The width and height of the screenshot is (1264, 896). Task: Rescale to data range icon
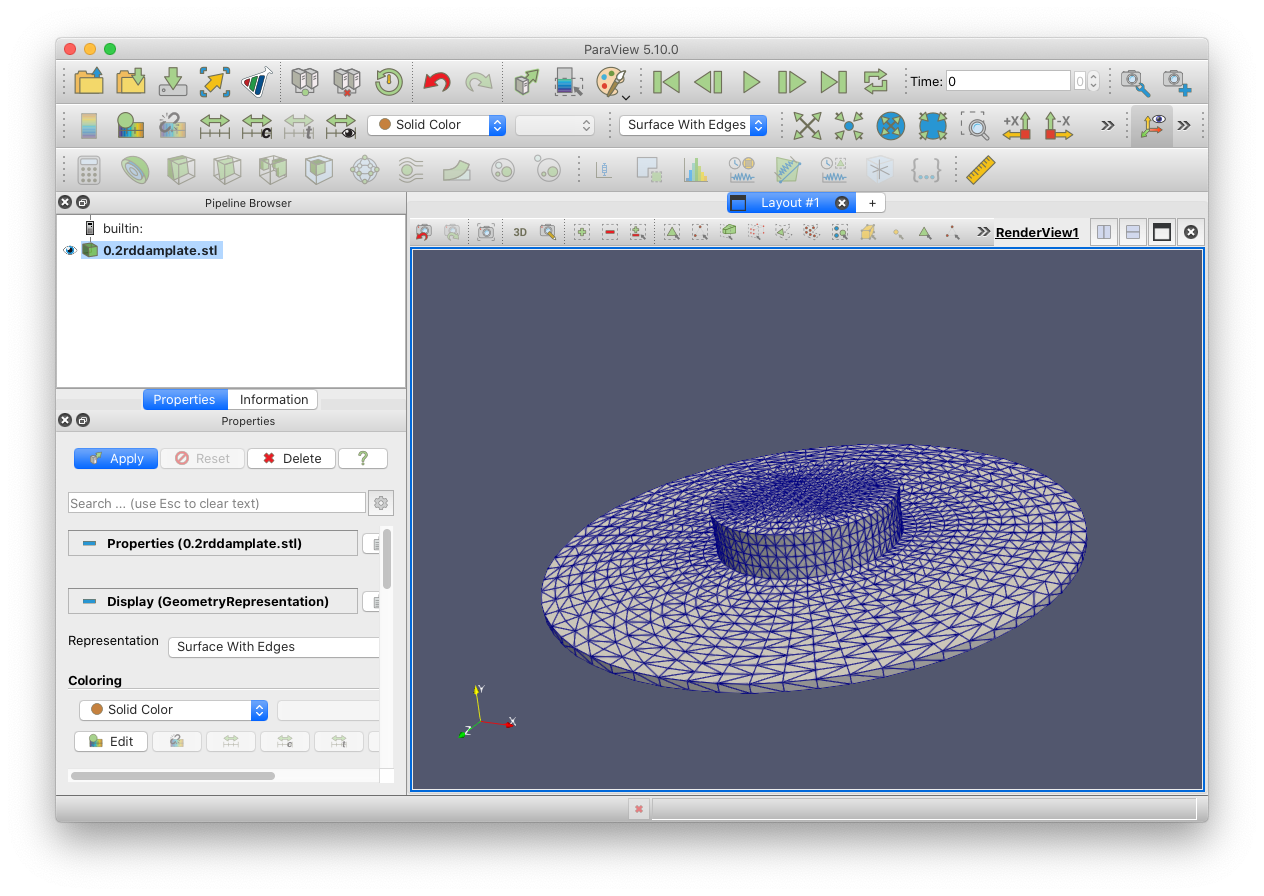coord(215,125)
